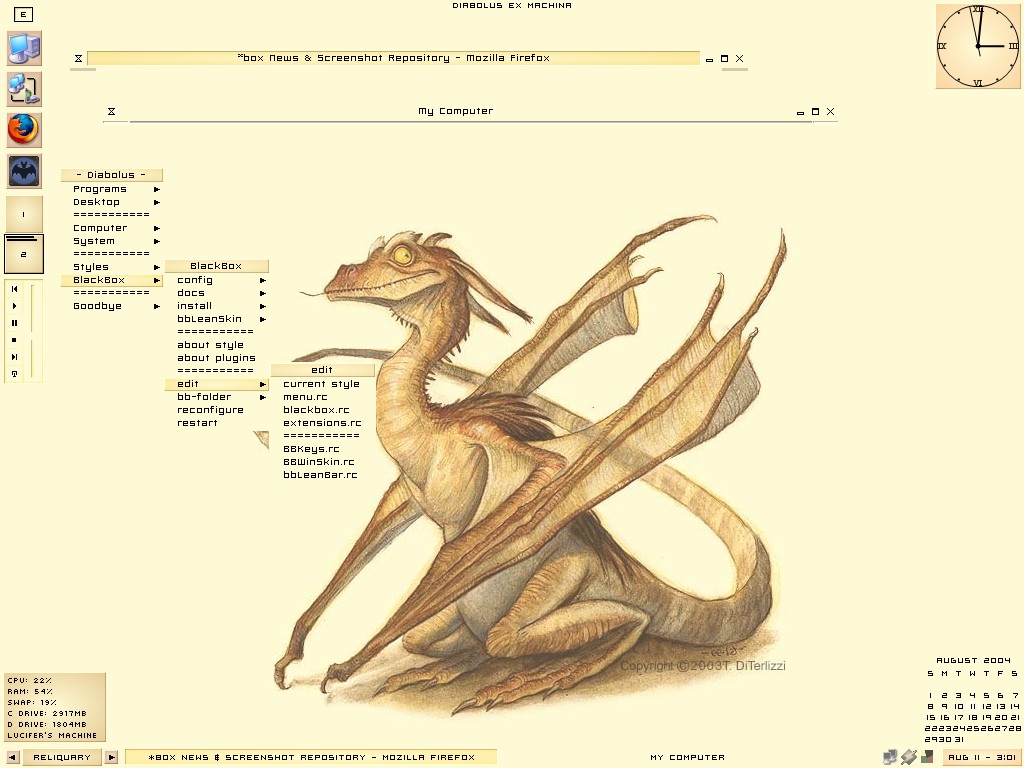Click the lightning bolt tray icon
This screenshot has width=1024, height=768.
908,758
